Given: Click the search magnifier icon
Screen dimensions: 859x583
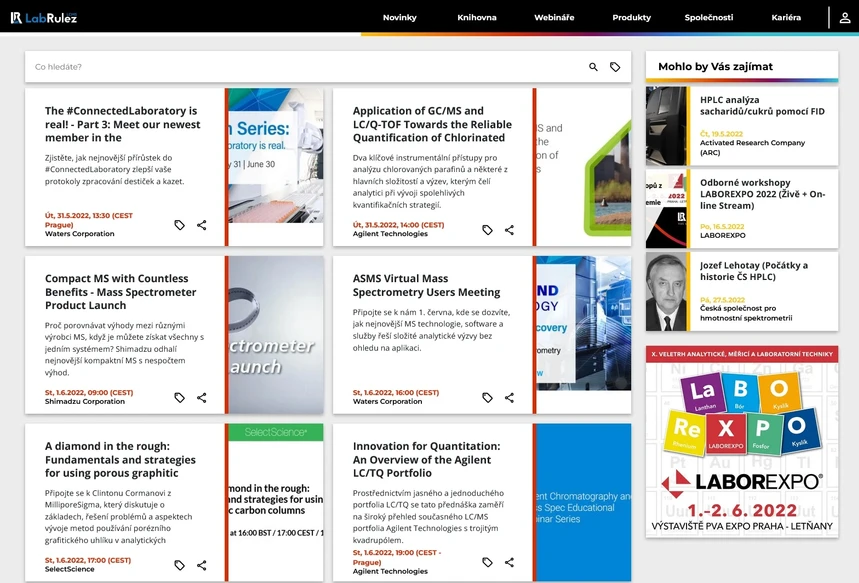Looking at the screenshot, I should (593, 67).
